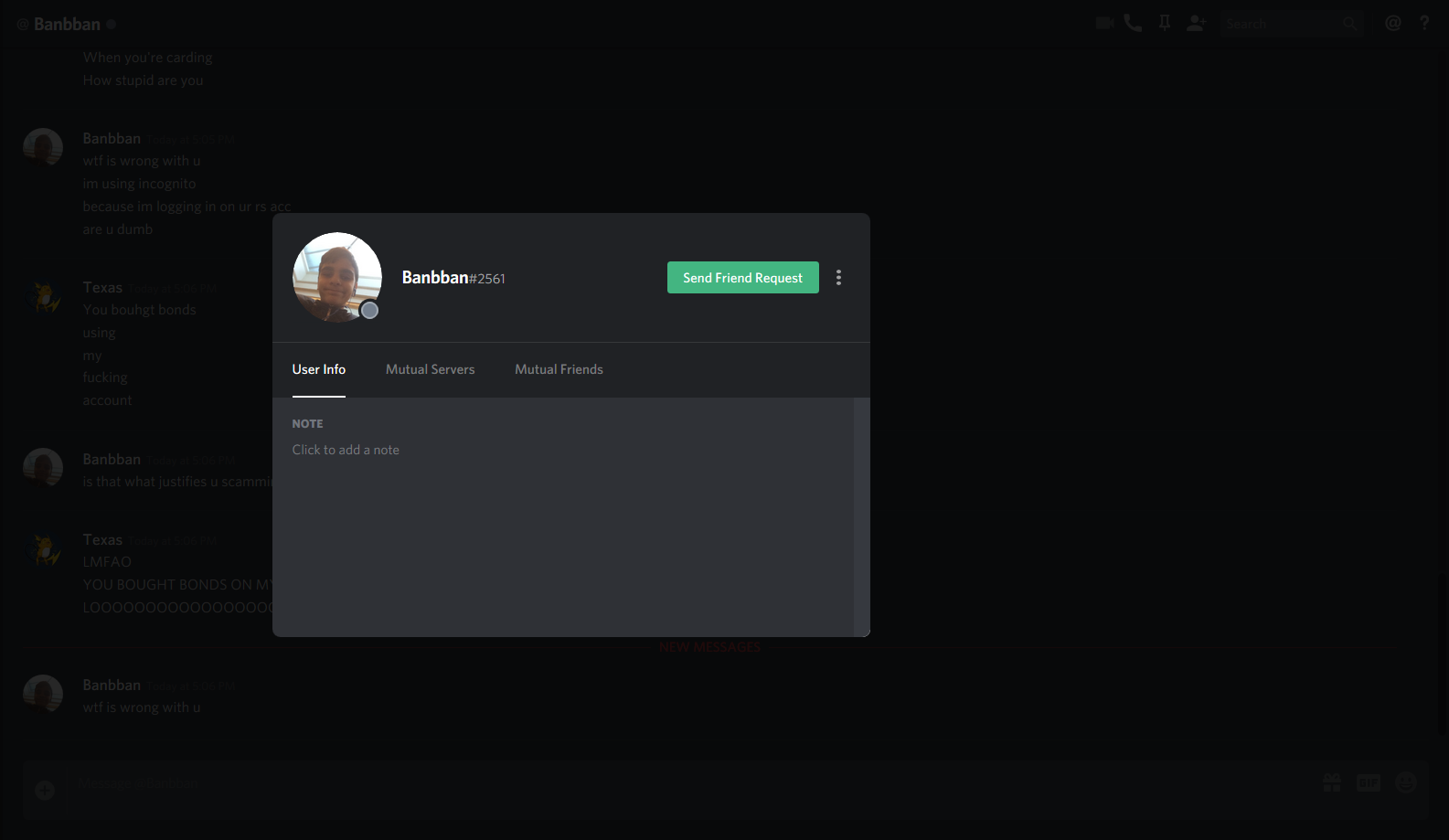
Task: Open mentions inbox @ icon
Action: pyautogui.click(x=1392, y=24)
